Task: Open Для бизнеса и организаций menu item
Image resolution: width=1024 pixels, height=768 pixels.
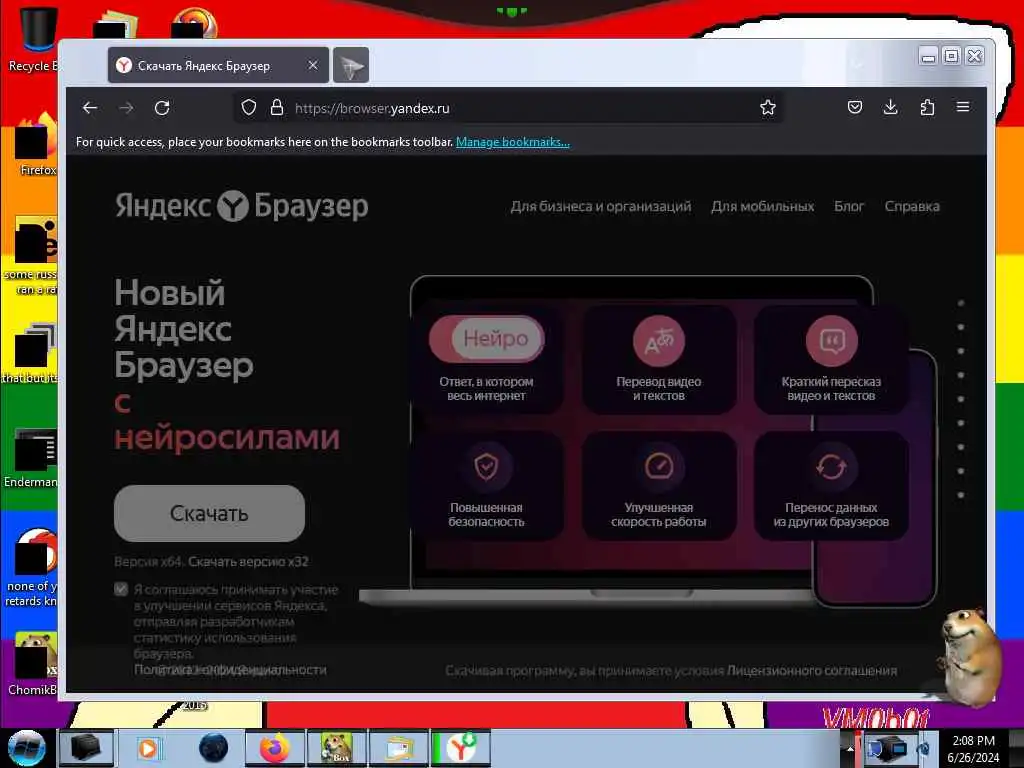Action: pos(601,206)
